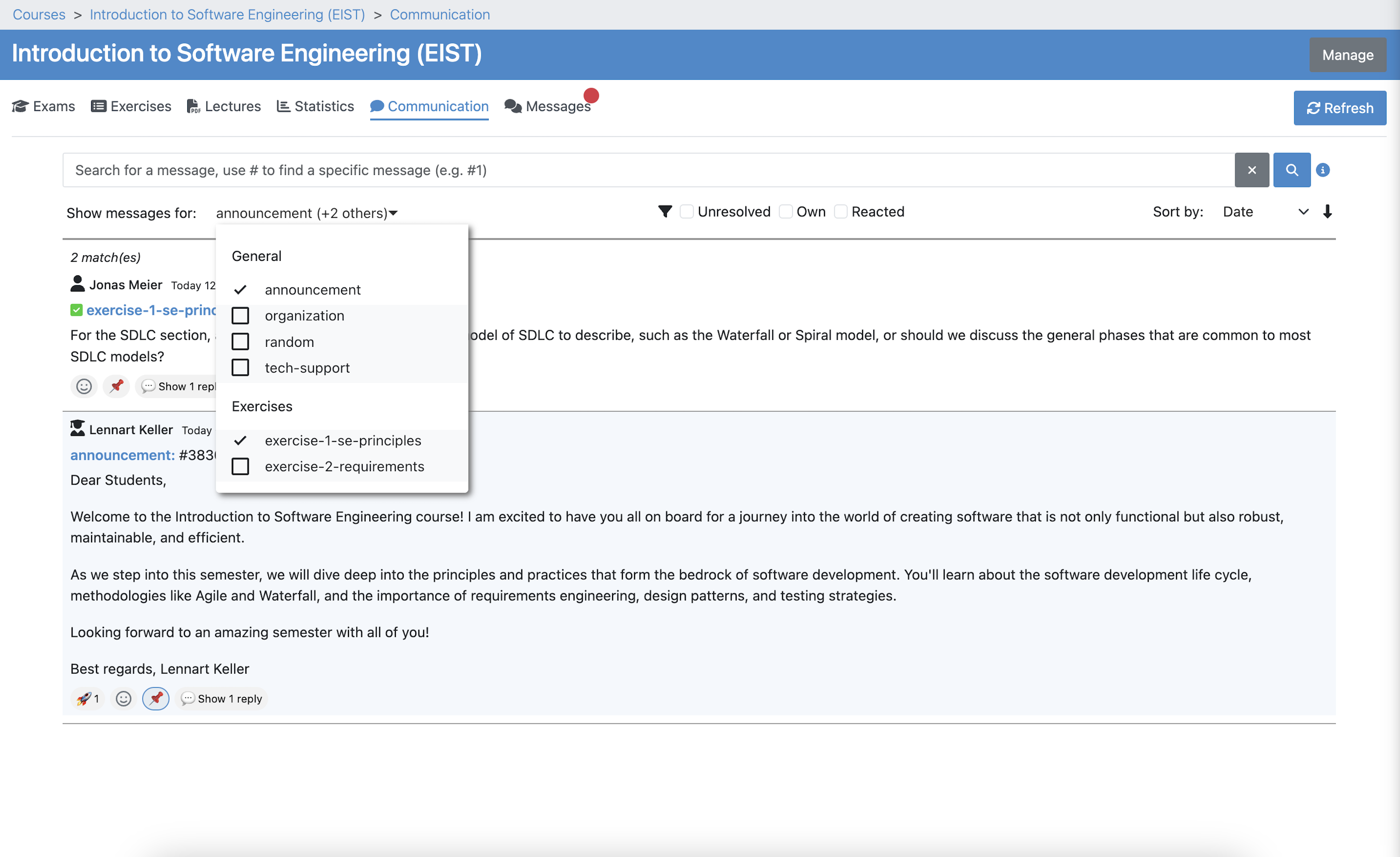The height and width of the screenshot is (857, 1400).
Task: Click the General section heading in dropdown
Action: (257, 256)
